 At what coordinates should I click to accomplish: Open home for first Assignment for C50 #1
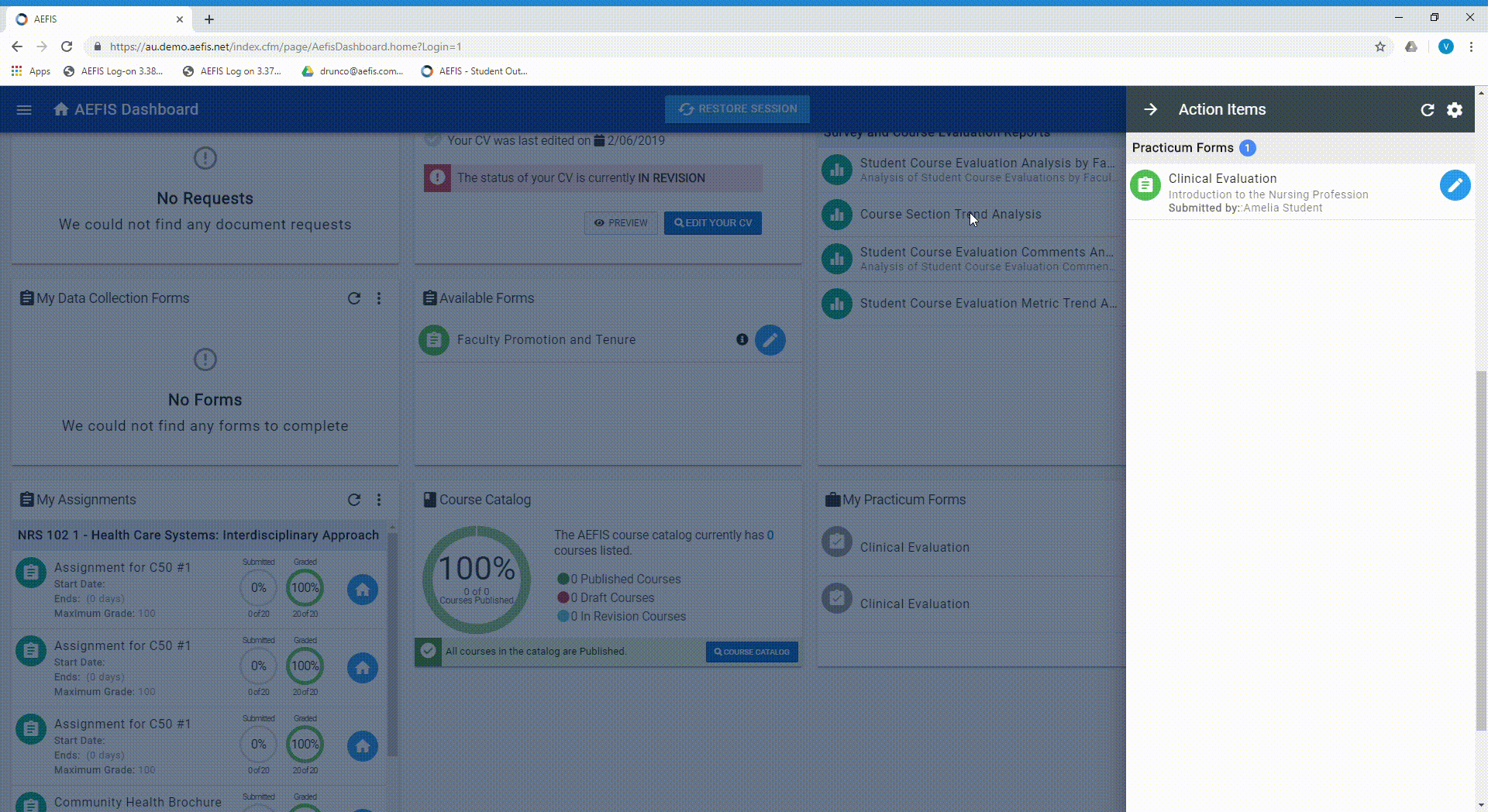click(x=362, y=590)
